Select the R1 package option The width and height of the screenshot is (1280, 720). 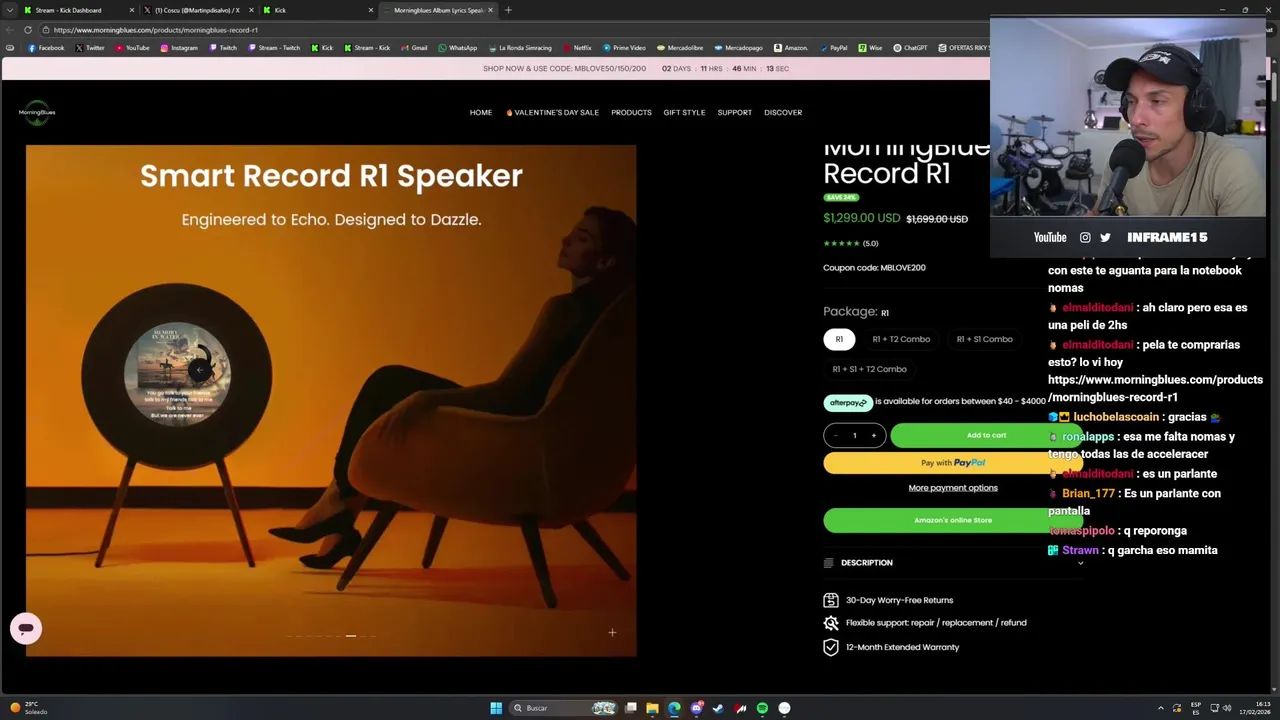point(839,339)
